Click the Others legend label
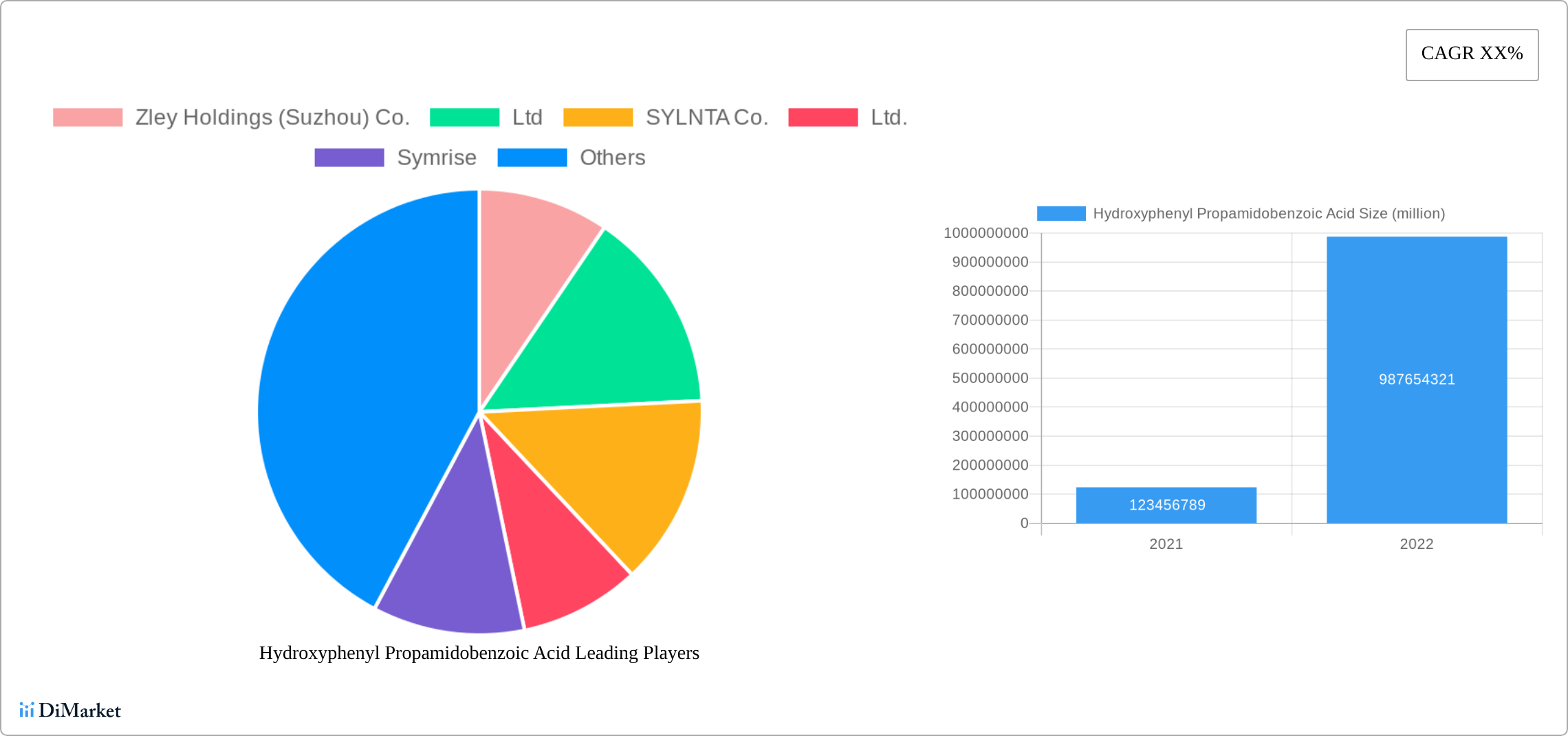This screenshot has width=1568, height=736. [612, 158]
